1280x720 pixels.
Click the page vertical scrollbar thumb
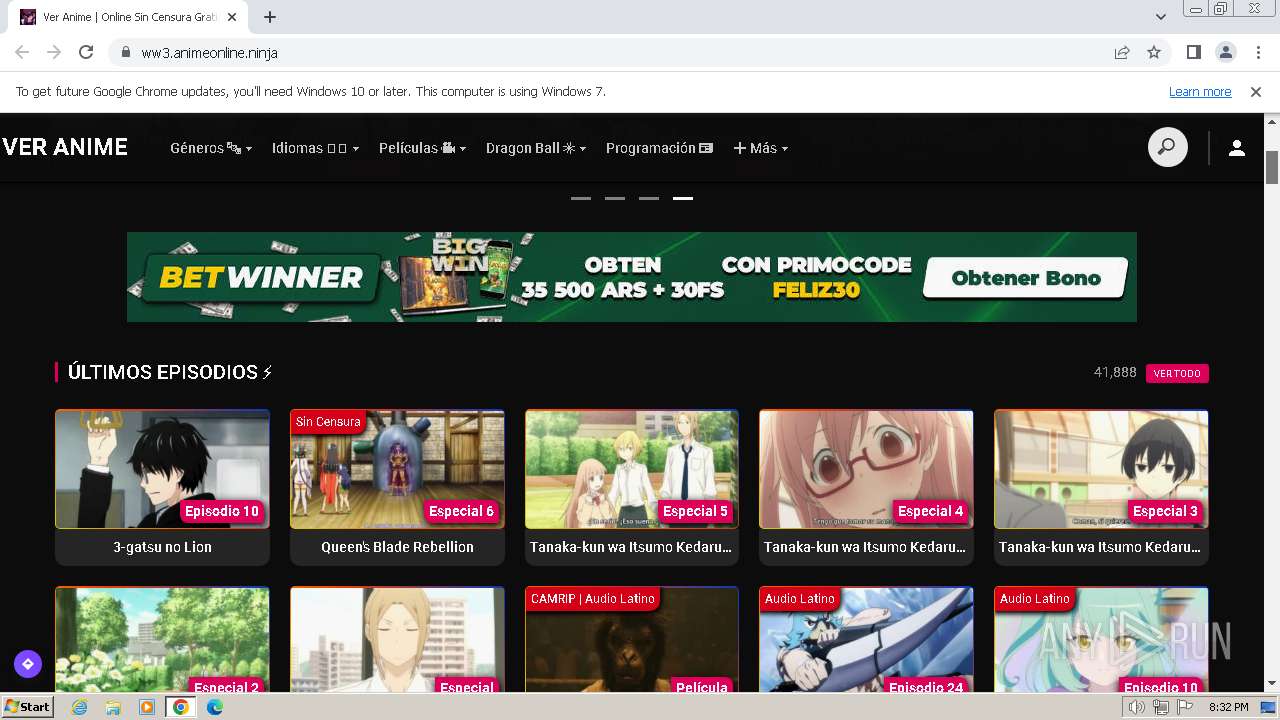[1272, 167]
